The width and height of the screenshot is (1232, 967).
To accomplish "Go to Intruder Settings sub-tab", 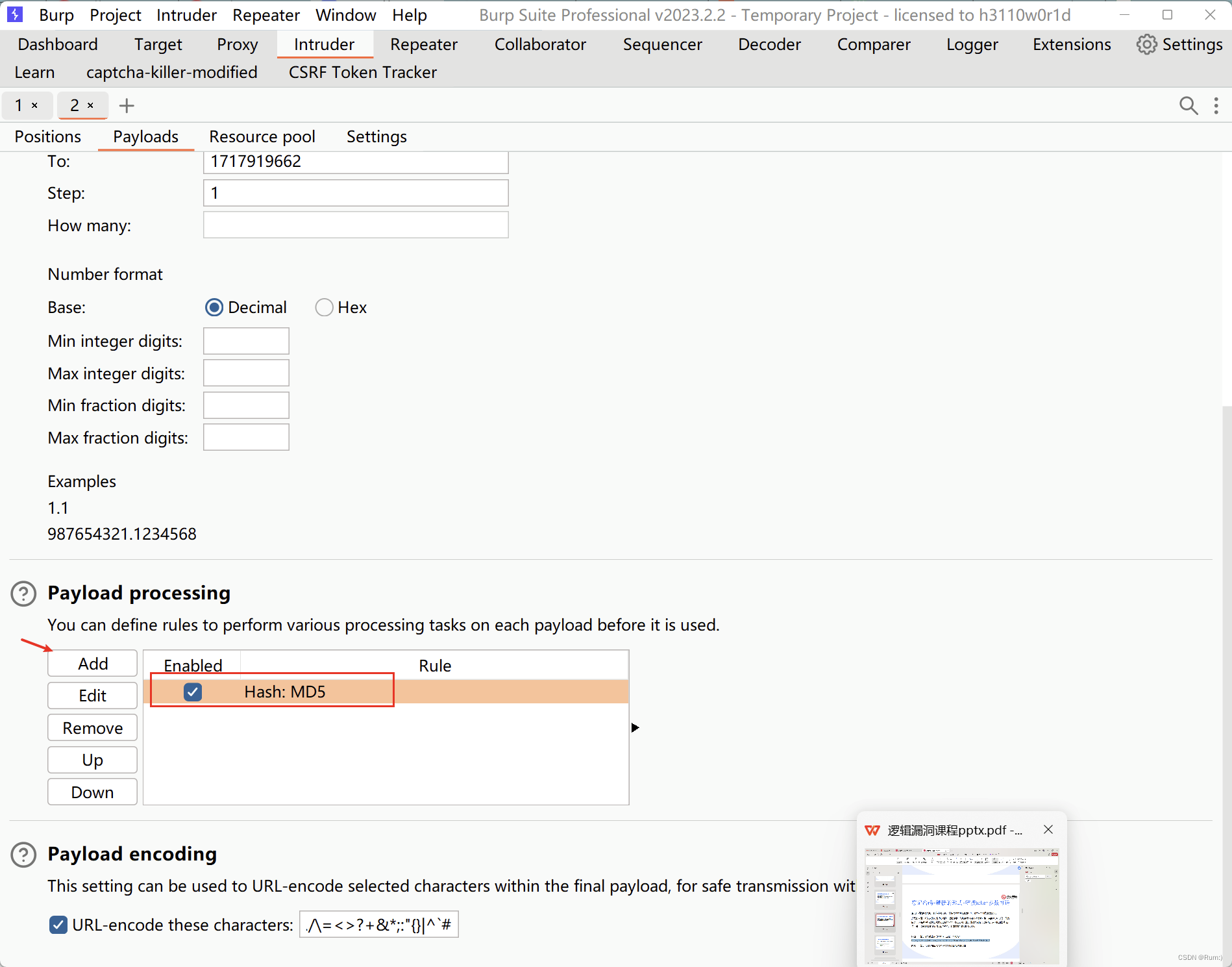I will pyautogui.click(x=376, y=136).
